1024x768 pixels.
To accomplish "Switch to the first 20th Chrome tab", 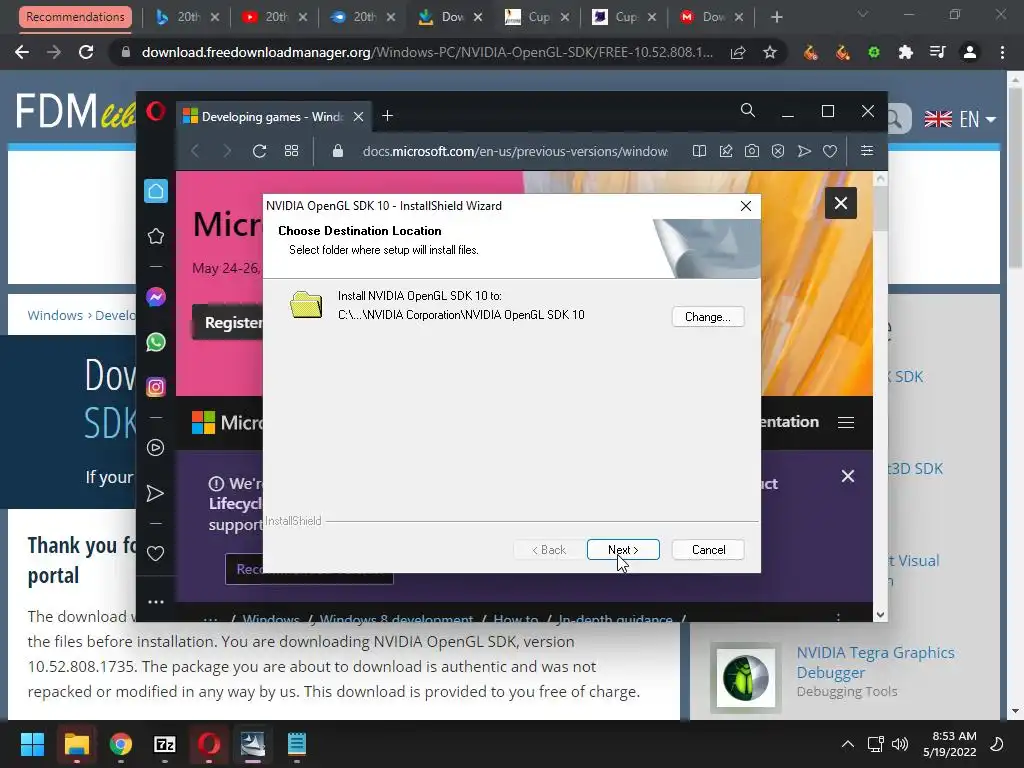I will [x=187, y=17].
